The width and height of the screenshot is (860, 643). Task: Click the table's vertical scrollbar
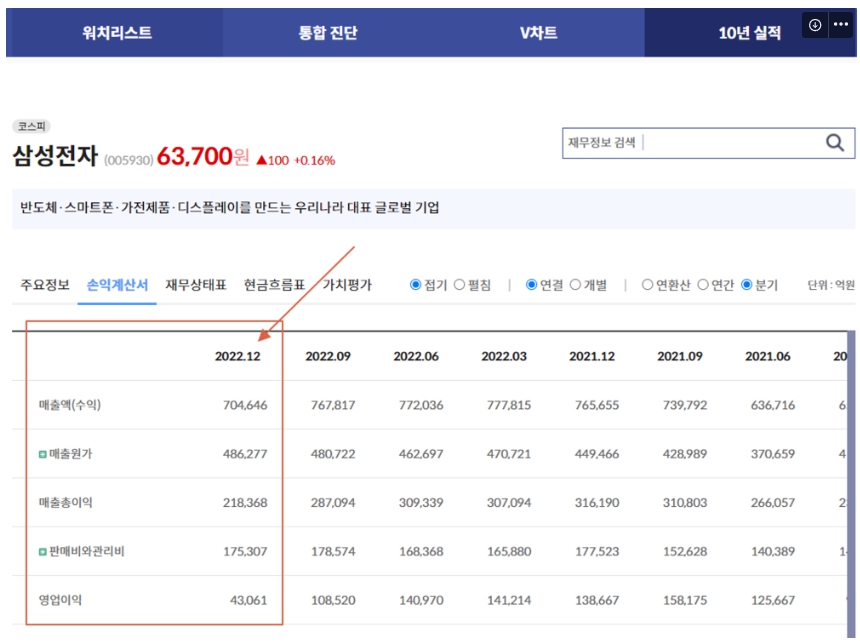(x=851, y=483)
